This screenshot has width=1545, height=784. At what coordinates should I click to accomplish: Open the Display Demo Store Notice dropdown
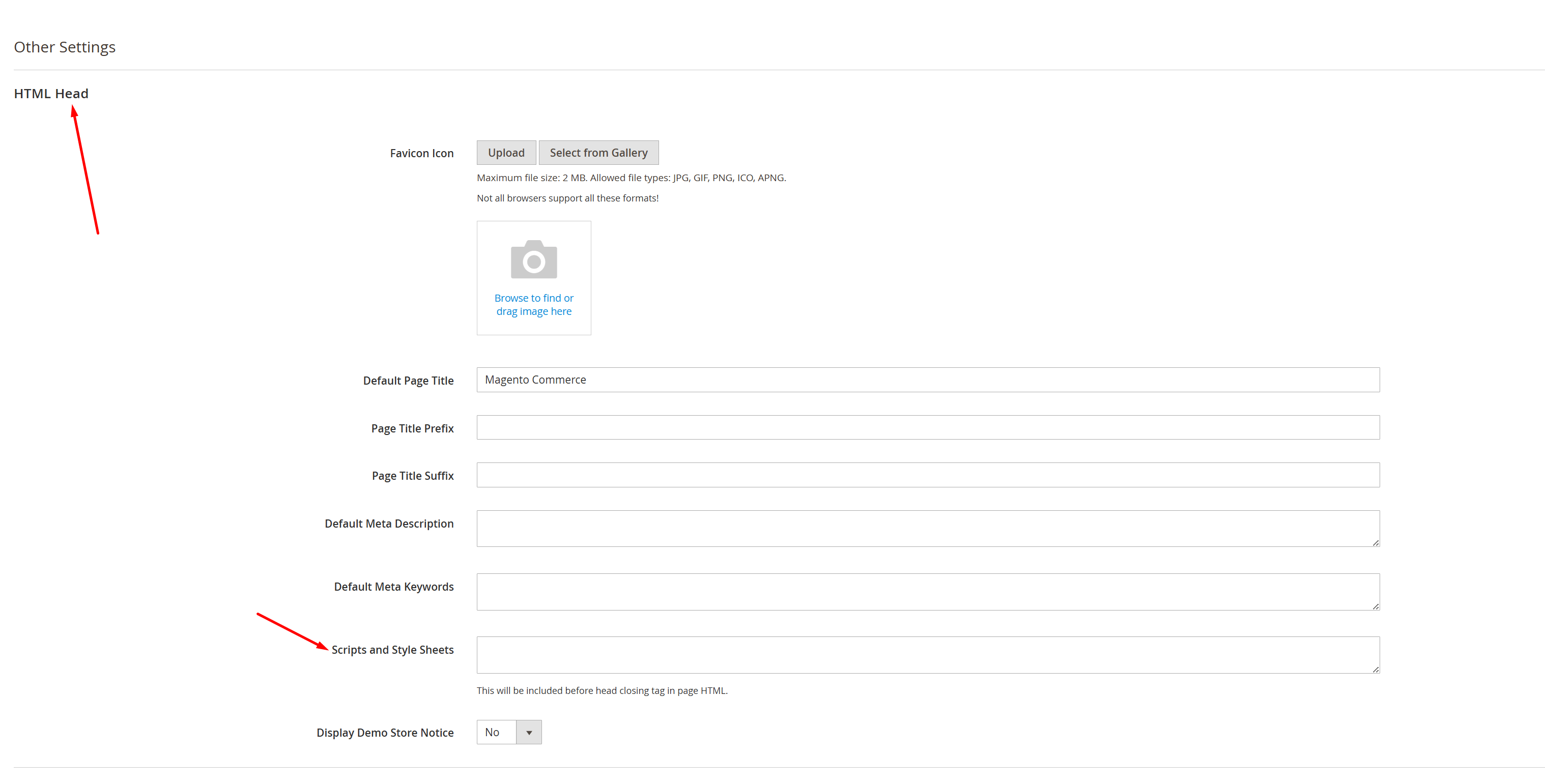pyautogui.click(x=509, y=733)
